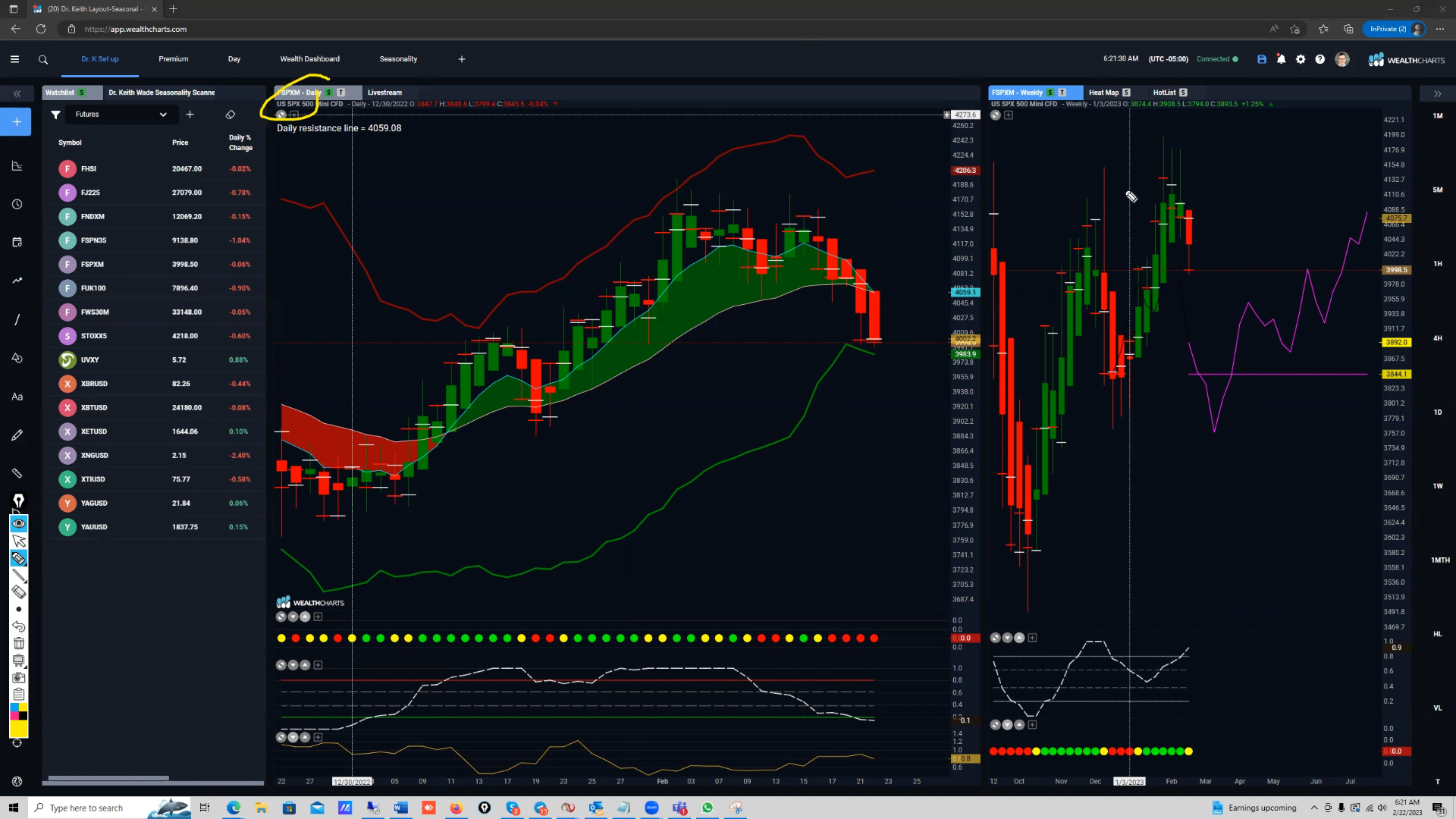This screenshot has height=819, width=1456.
Task: Select the trend arrow tool in sidebar
Action: pos(17,281)
